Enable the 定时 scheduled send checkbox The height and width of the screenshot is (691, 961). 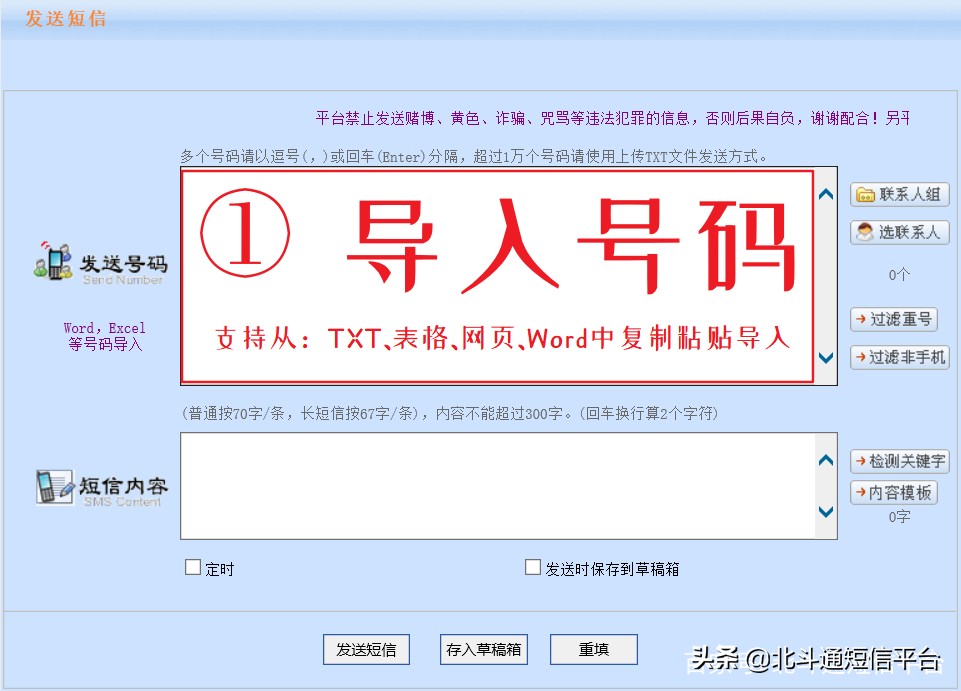191,567
